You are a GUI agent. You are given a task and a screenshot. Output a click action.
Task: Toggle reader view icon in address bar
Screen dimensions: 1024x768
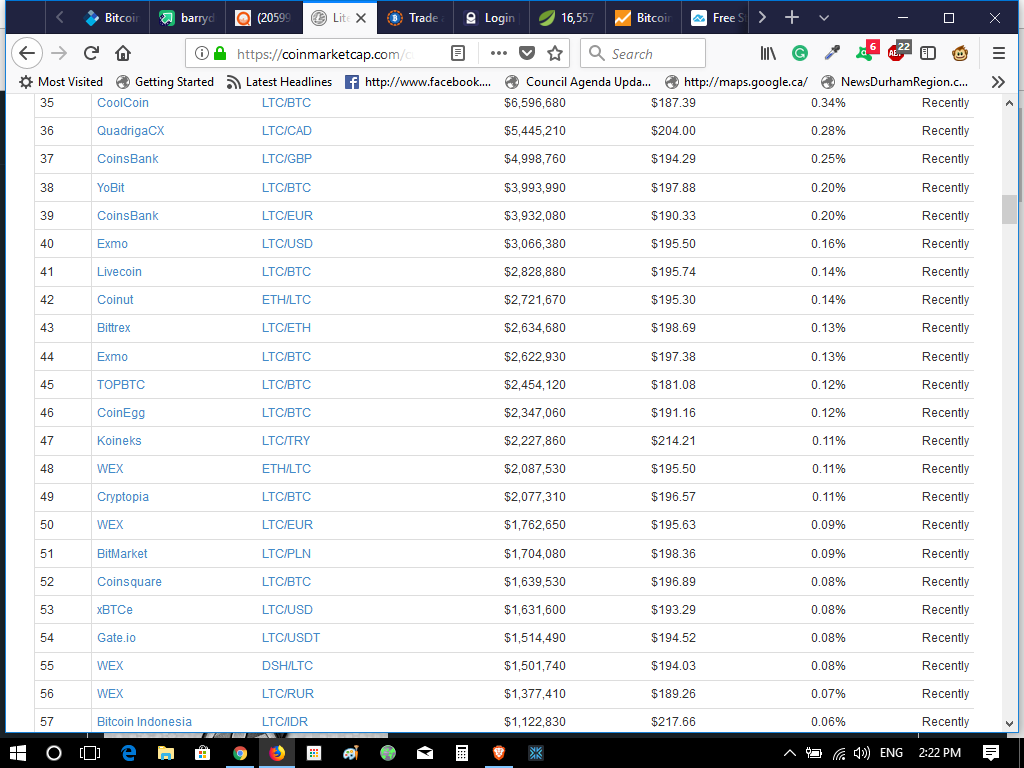(x=458, y=53)
